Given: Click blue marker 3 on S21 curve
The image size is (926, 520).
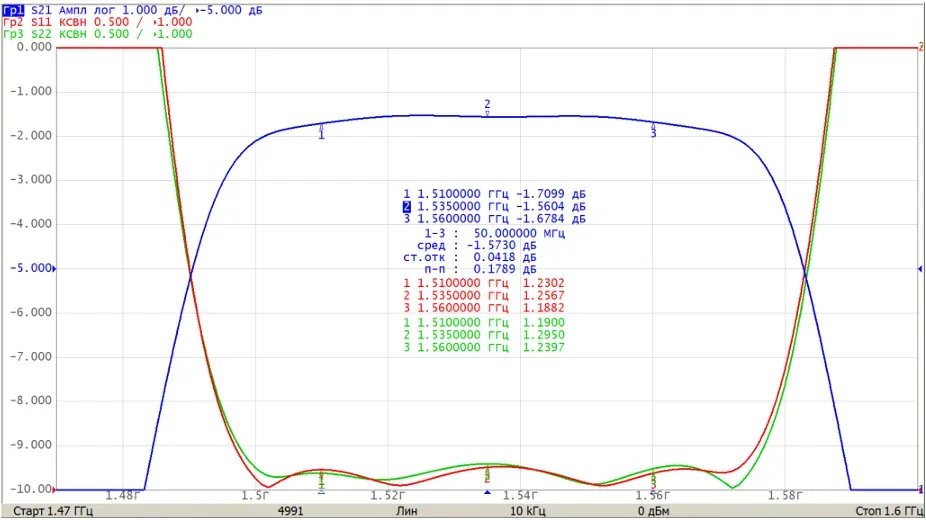Looking at the screenshot, I should [653, 130].
